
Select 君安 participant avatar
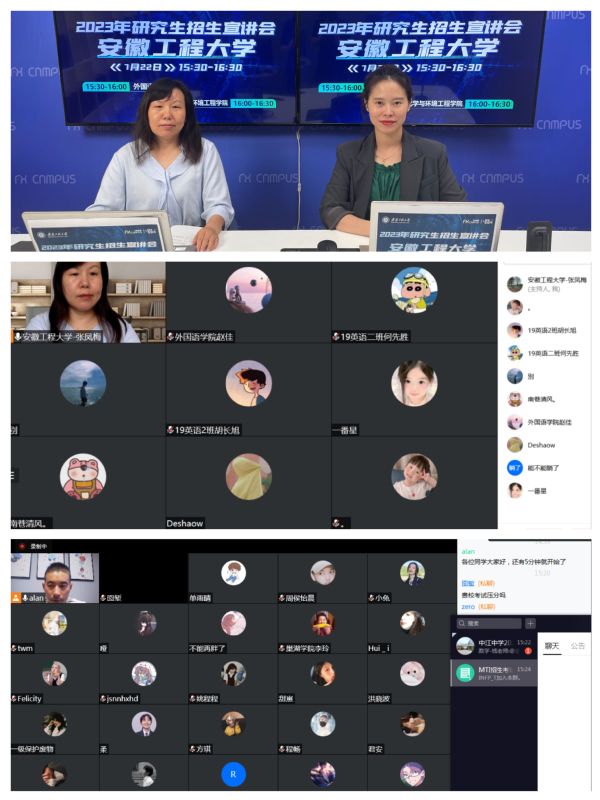[412, 724]
